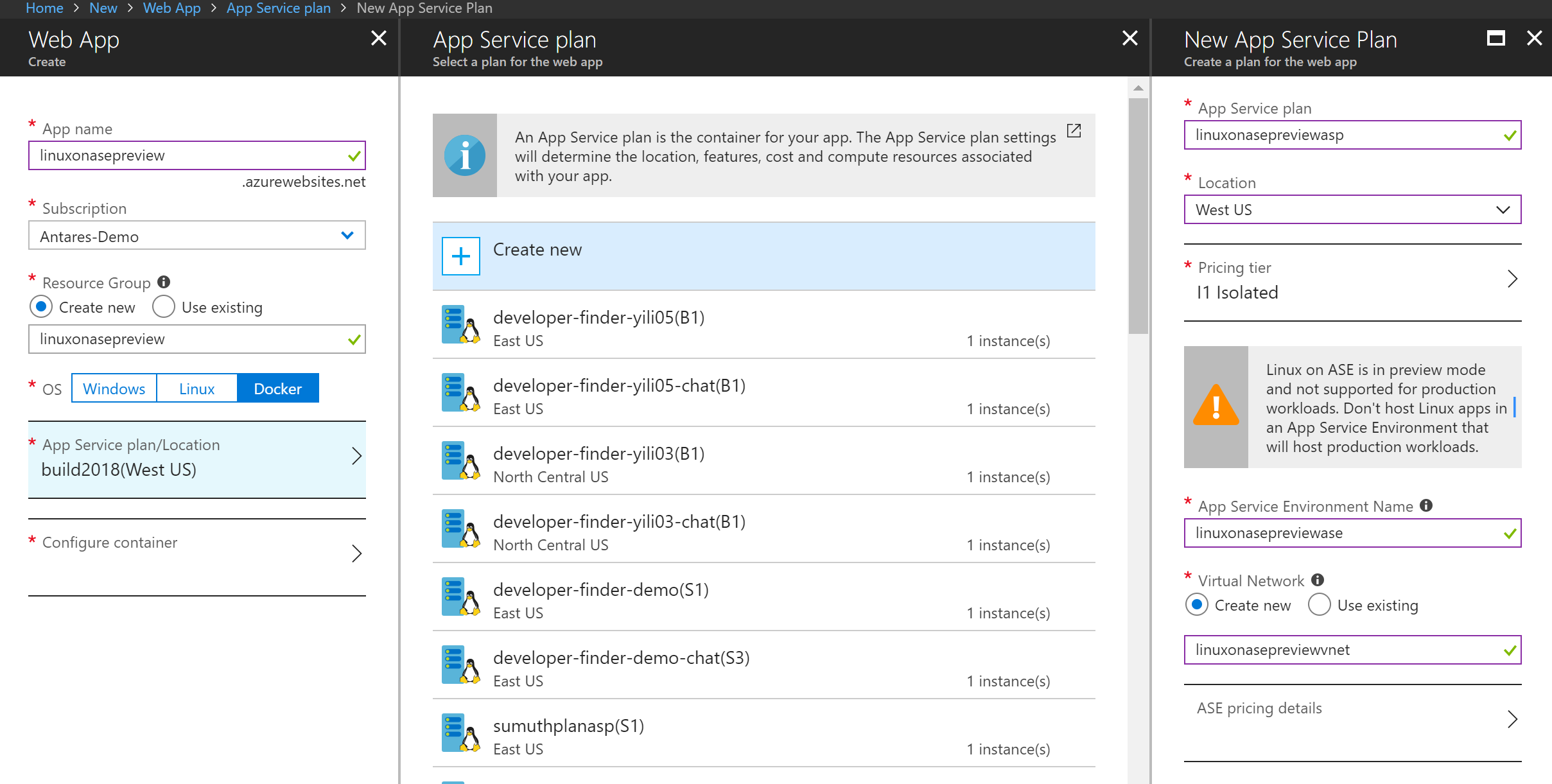The height and width of the screenshot is (784, 1552).
Task: Open the Location dropdown West US
Action: tap(1352, 210)
